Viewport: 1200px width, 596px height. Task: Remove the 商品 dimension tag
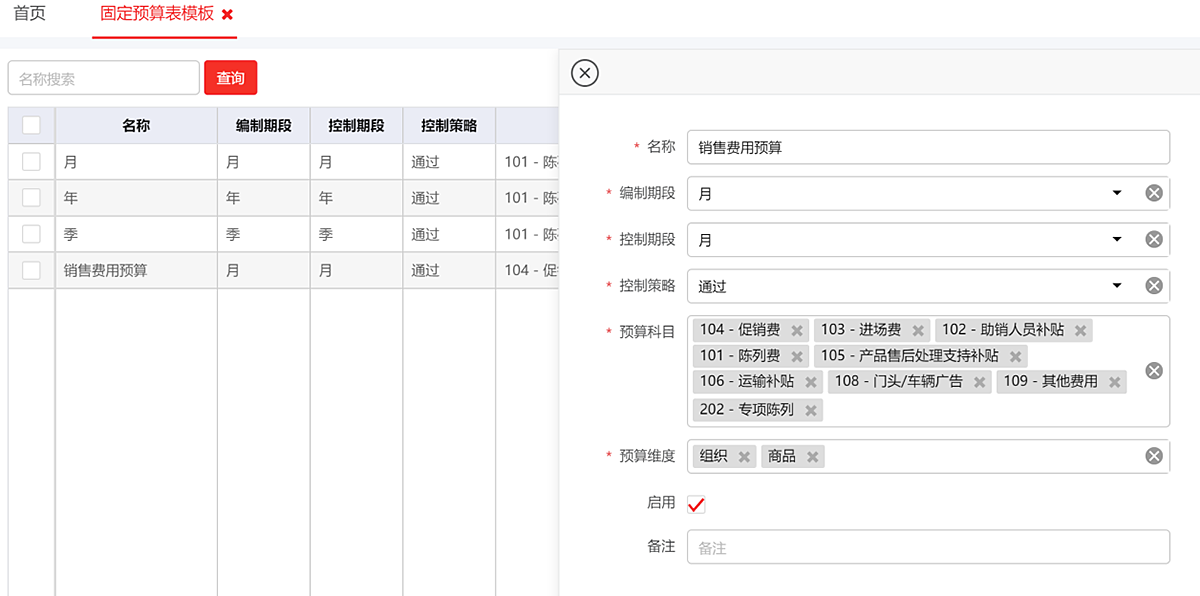813,457
